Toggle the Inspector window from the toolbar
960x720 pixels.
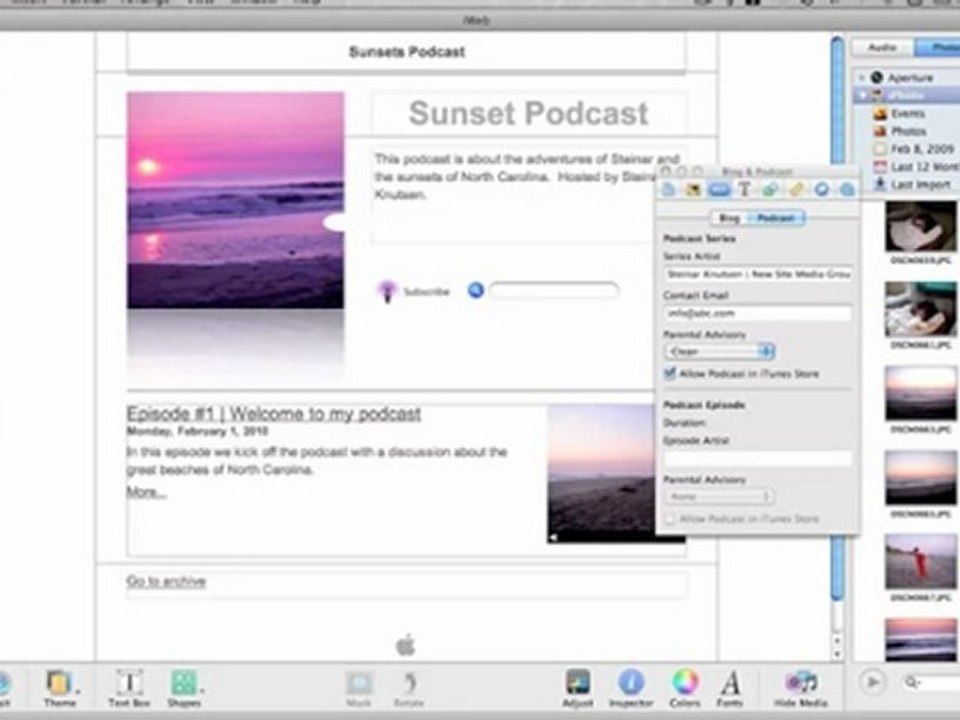[x=631, y=688]
